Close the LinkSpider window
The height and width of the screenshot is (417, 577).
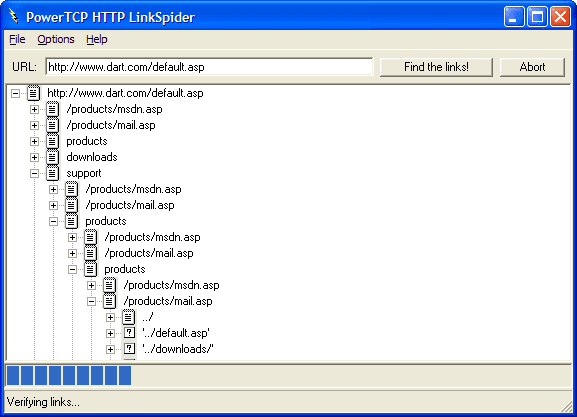point(560,17)
